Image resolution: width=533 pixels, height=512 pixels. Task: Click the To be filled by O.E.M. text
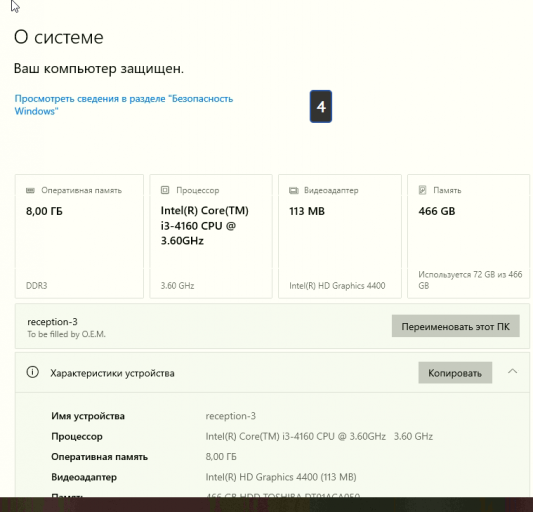[66, 334]
